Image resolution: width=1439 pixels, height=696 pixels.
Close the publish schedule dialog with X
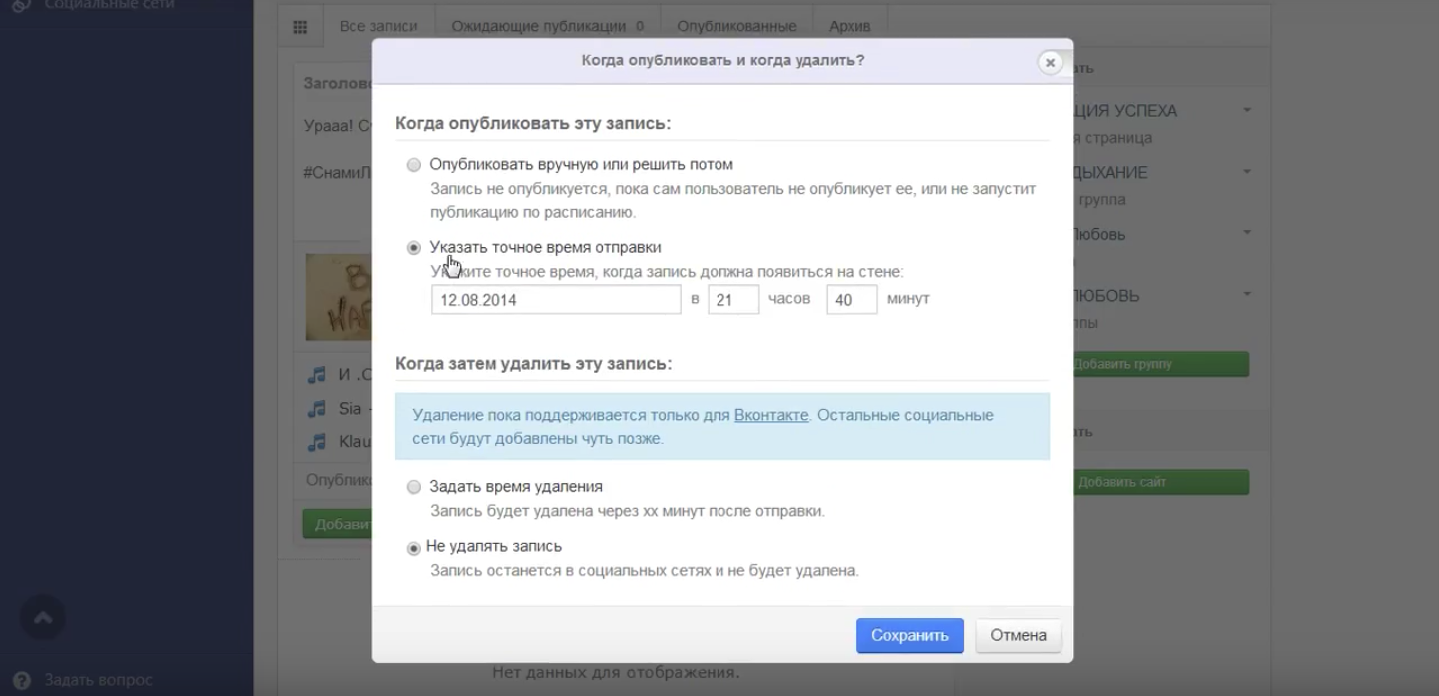tap(1049, 62)
